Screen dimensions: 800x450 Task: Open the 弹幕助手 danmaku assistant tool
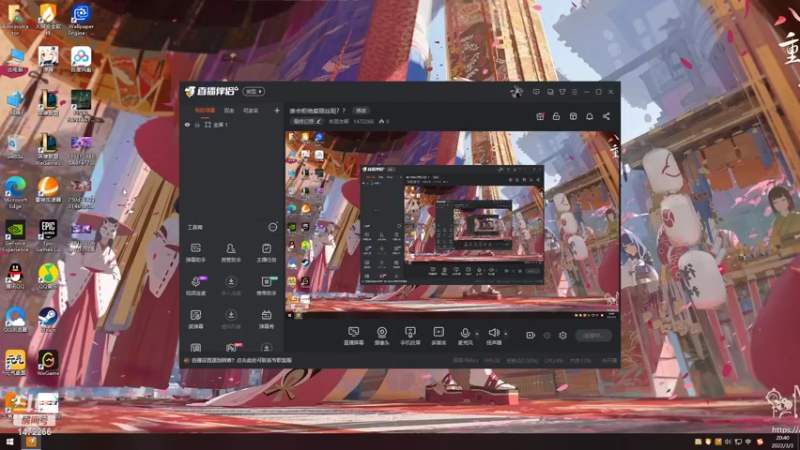(x=195, y=253)
